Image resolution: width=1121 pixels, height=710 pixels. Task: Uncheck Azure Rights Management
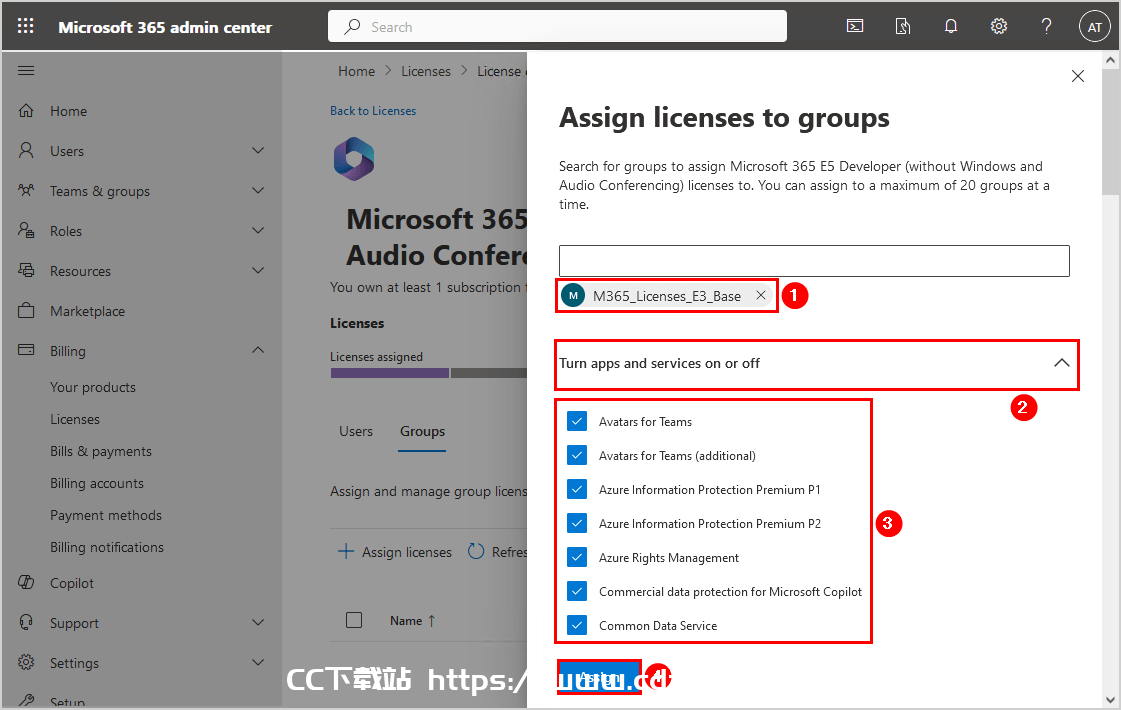coord(577,557)
